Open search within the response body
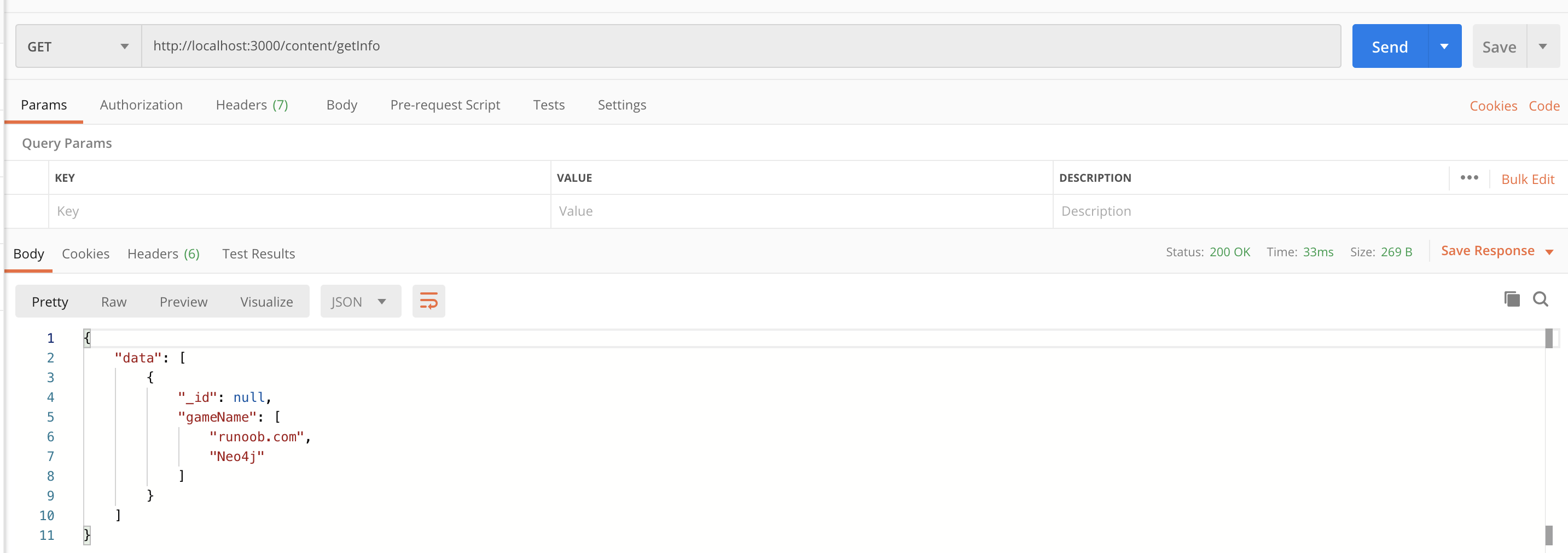Screen dimensions: 1568x553 [x=1541, y=299]
